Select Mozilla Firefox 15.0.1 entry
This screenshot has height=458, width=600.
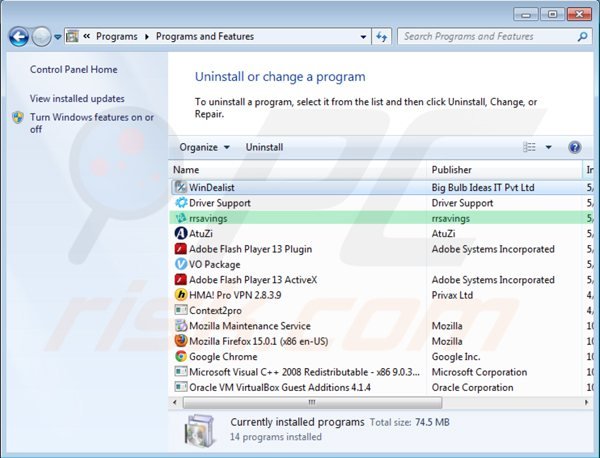[259, 341]
